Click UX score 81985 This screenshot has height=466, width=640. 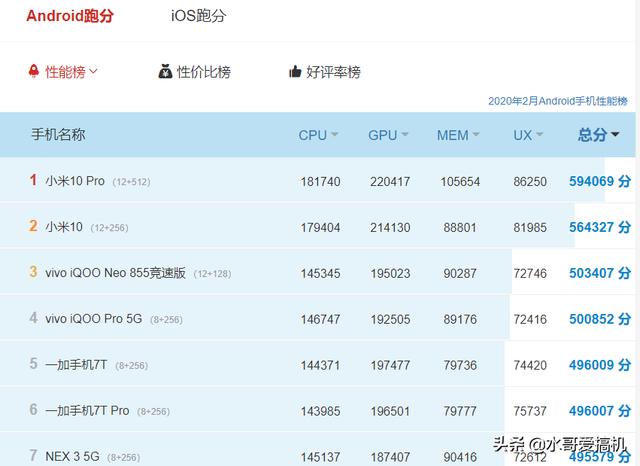(530, 227)
